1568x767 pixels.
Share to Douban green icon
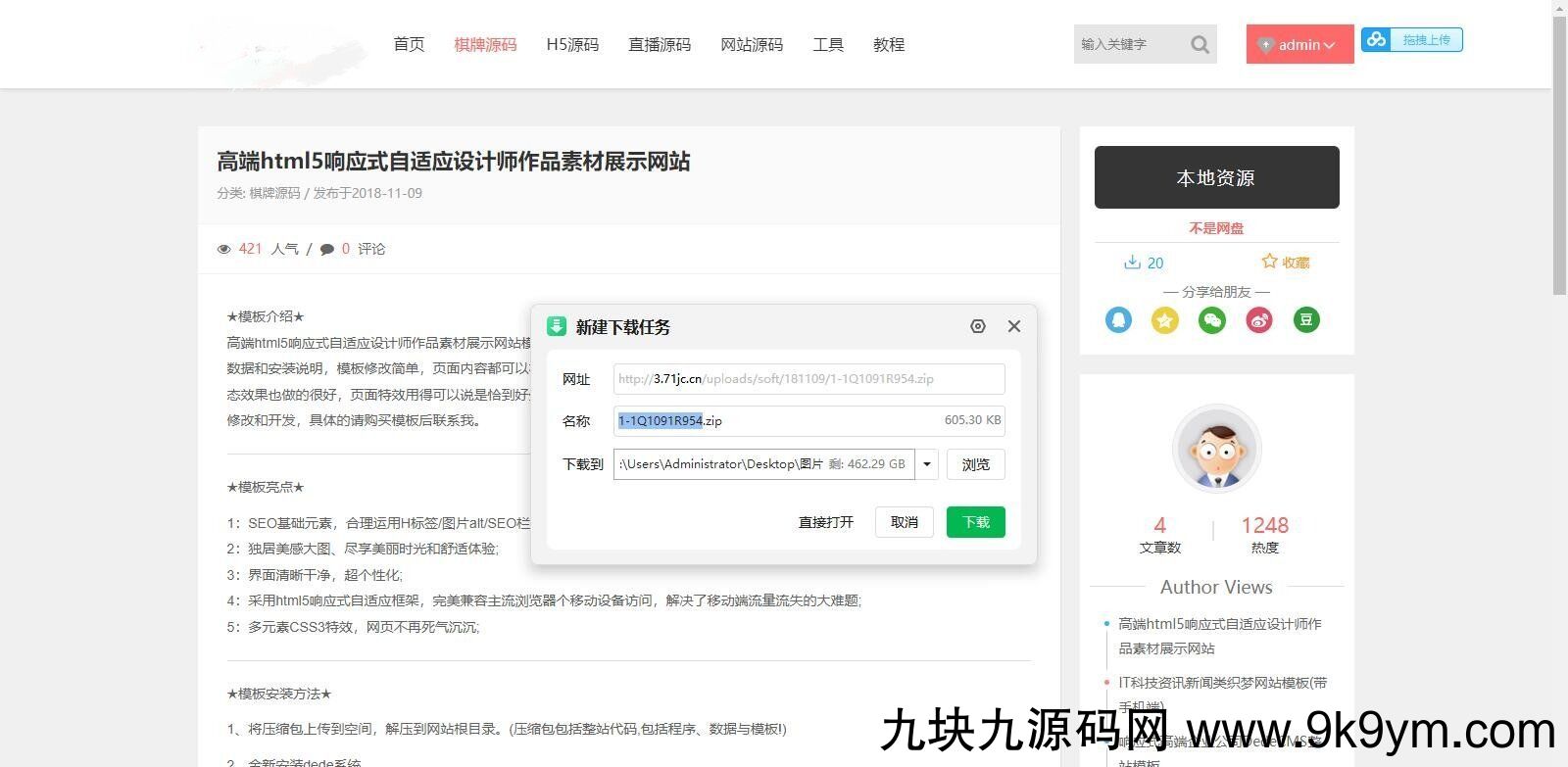[x=1306, y=319]
